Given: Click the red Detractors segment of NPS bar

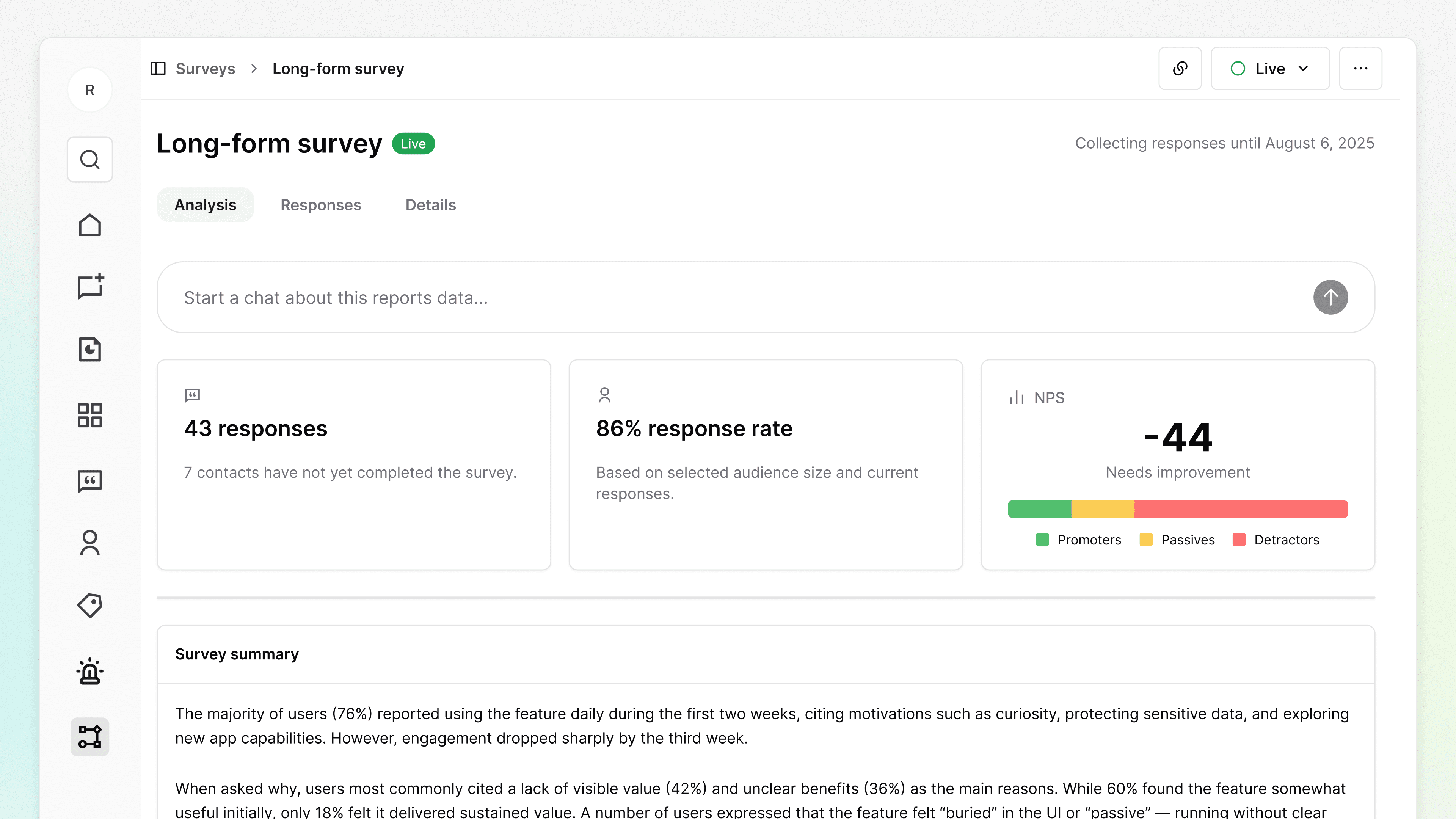Looking at the screenshot, I should coord(1241,509).
